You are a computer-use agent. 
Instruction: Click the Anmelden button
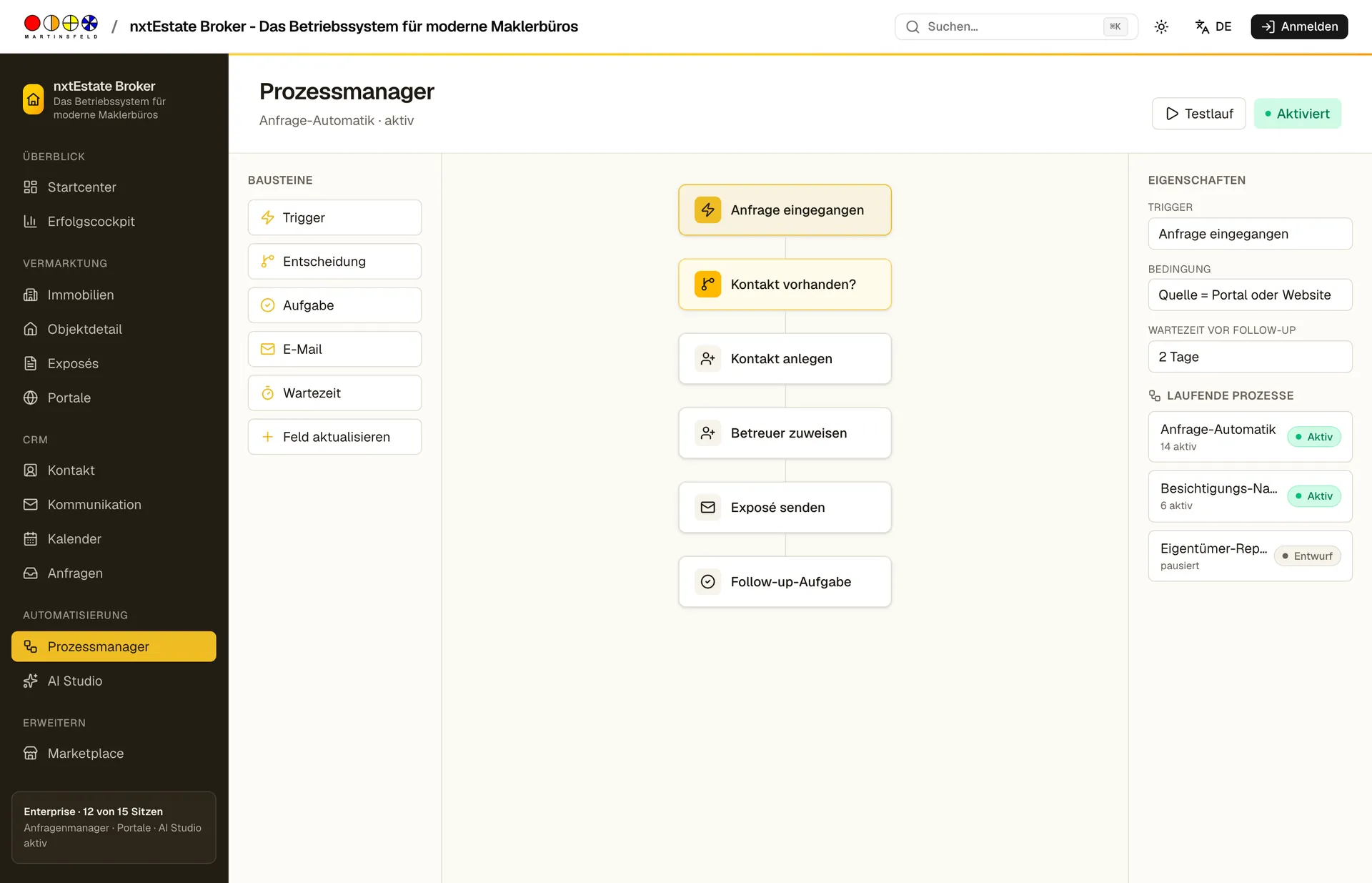point(1299,26)
